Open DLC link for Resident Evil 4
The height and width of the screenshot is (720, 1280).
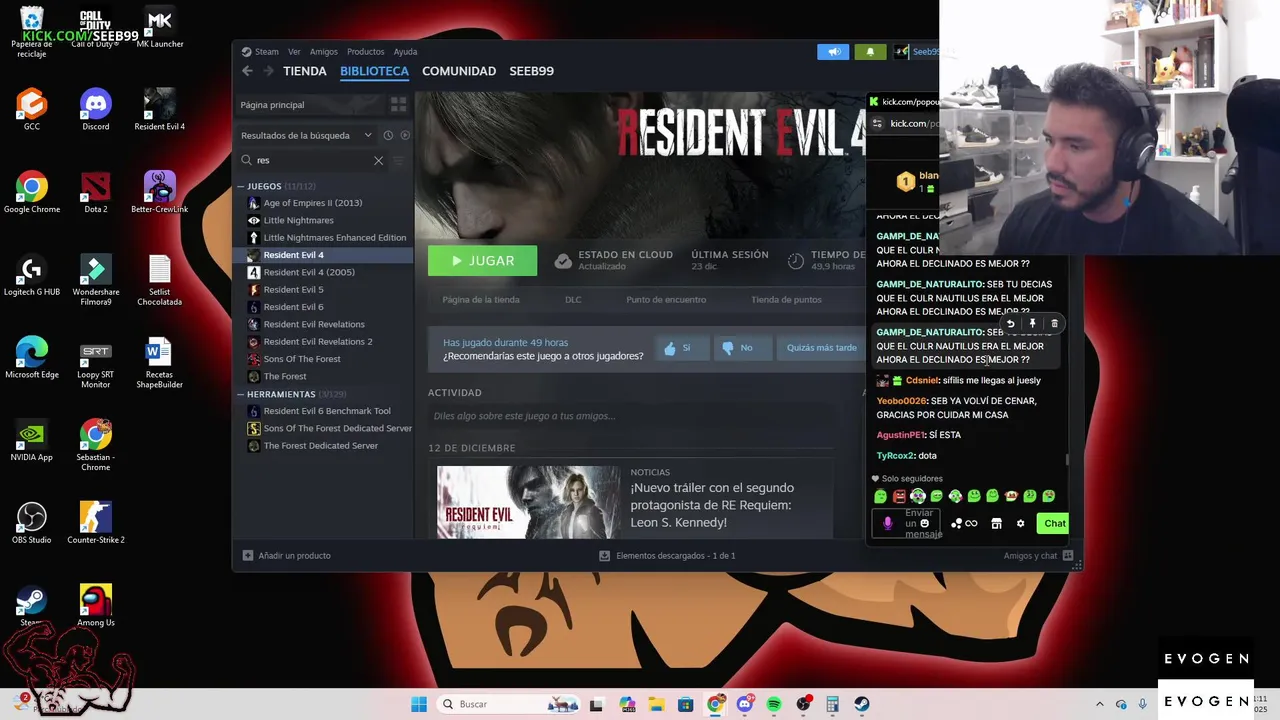[x=573, y=300]
